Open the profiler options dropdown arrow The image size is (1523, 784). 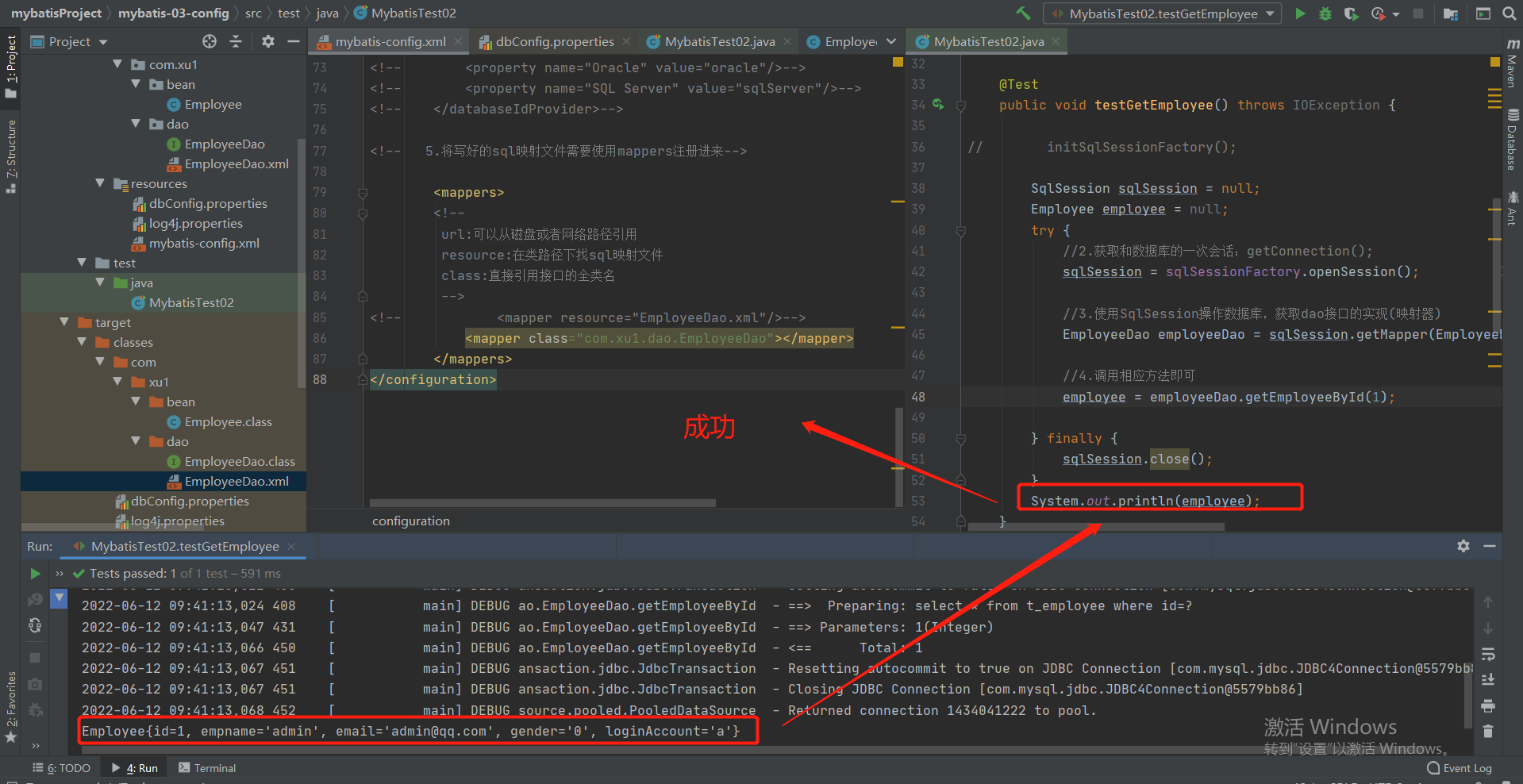[1396, 14]
